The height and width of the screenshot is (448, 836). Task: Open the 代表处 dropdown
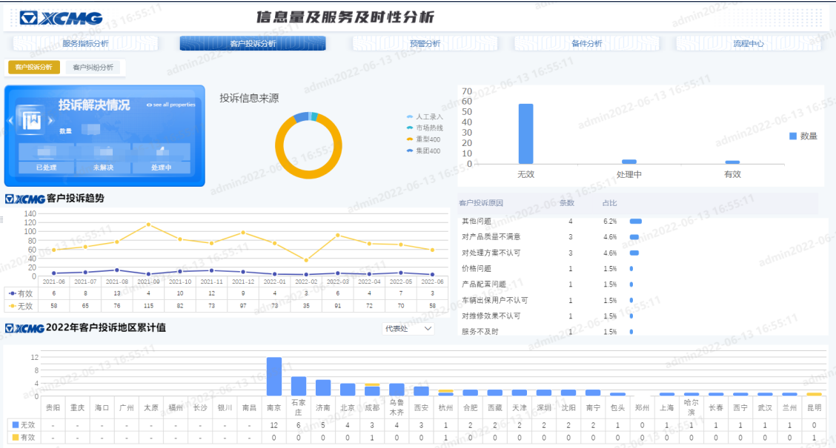(x=408, y=329)
